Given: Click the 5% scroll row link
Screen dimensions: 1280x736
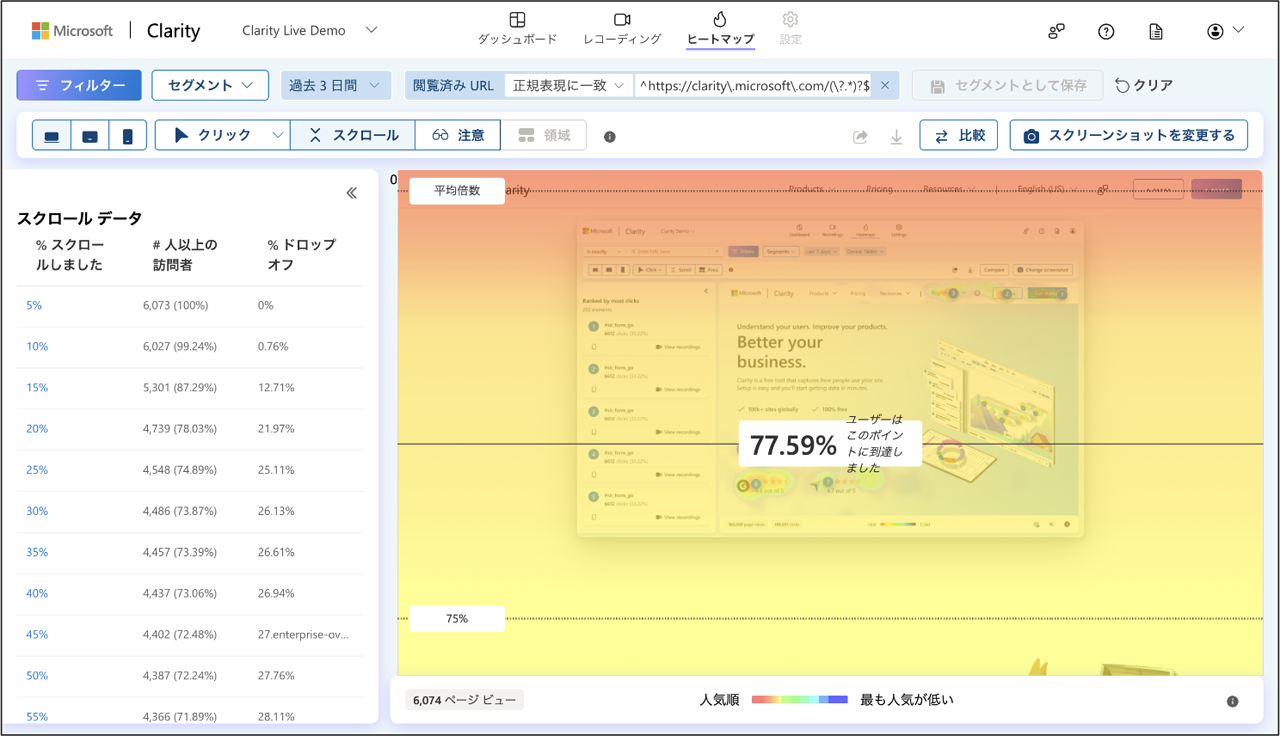Looking at the screenshot, I should 34,305.
